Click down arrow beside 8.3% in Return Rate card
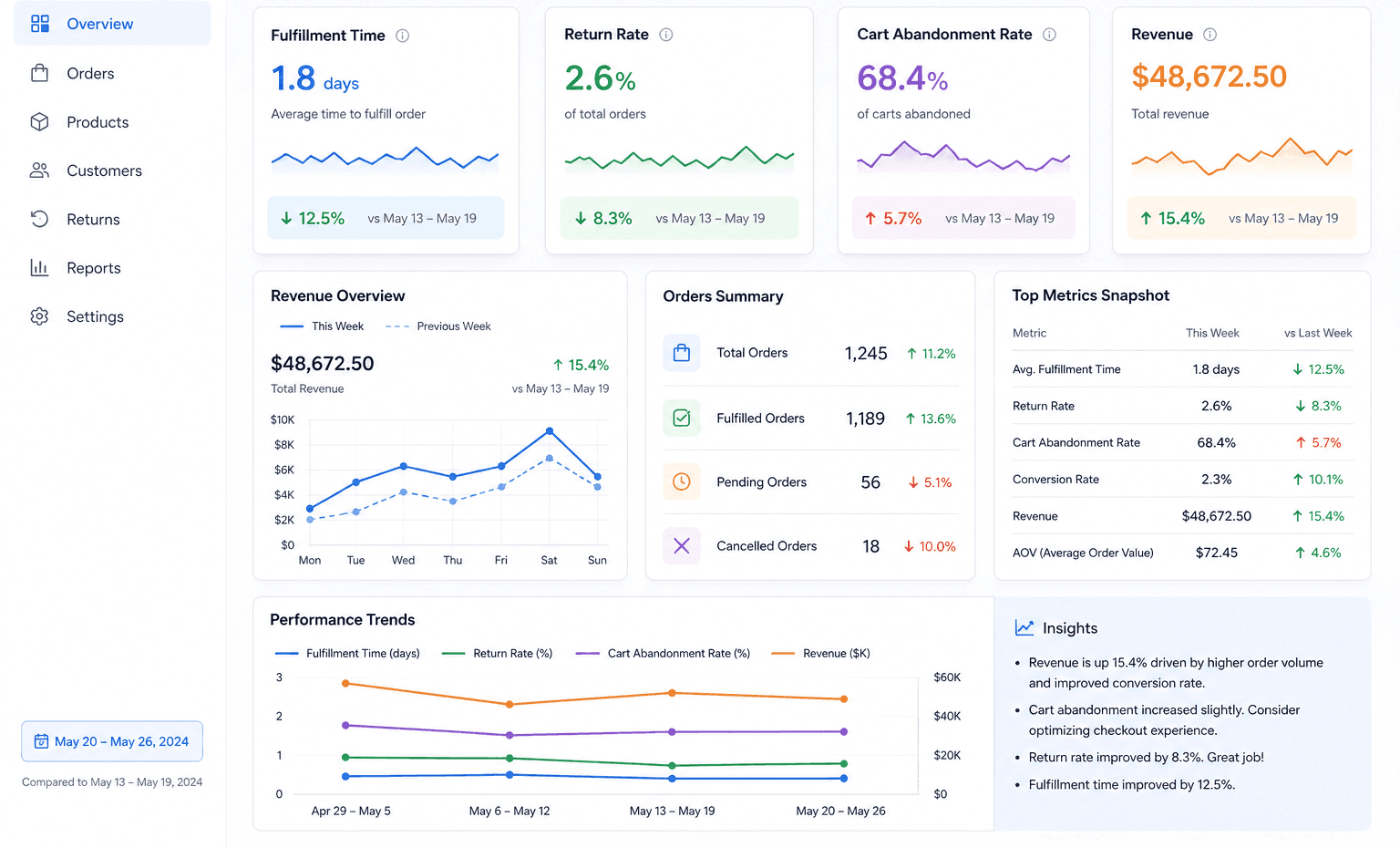1400x848 pixels. pos(581,219)
